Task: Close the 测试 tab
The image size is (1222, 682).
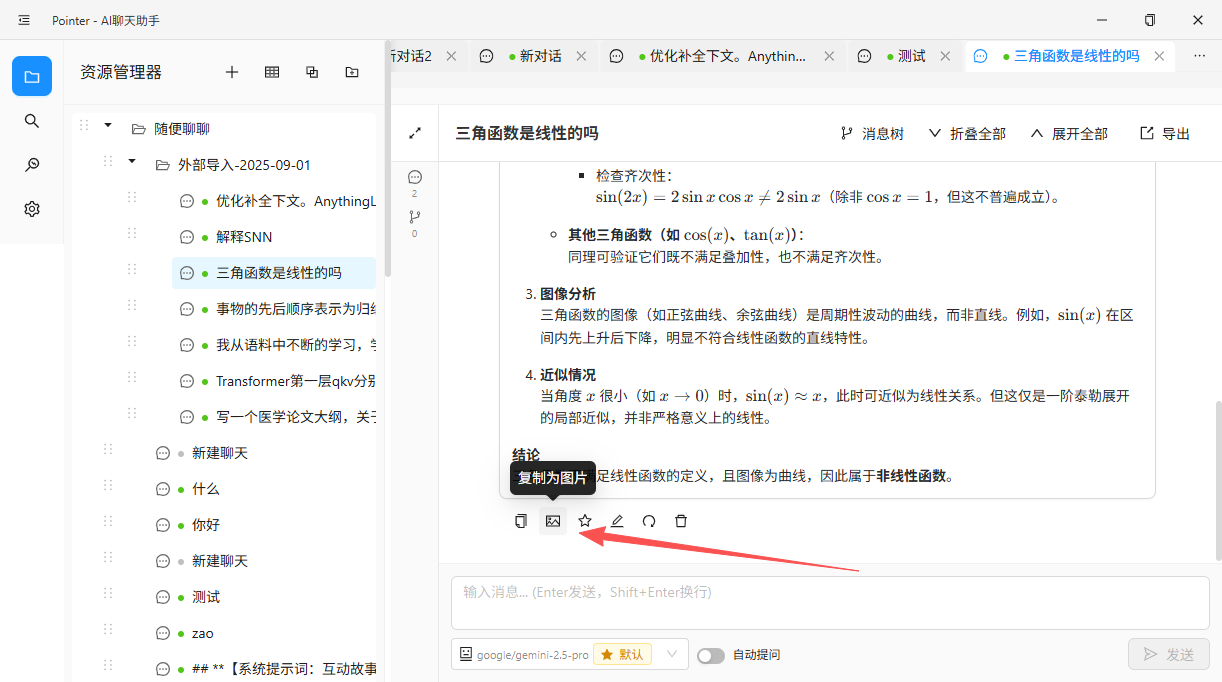Action: (x=946, y=56)
